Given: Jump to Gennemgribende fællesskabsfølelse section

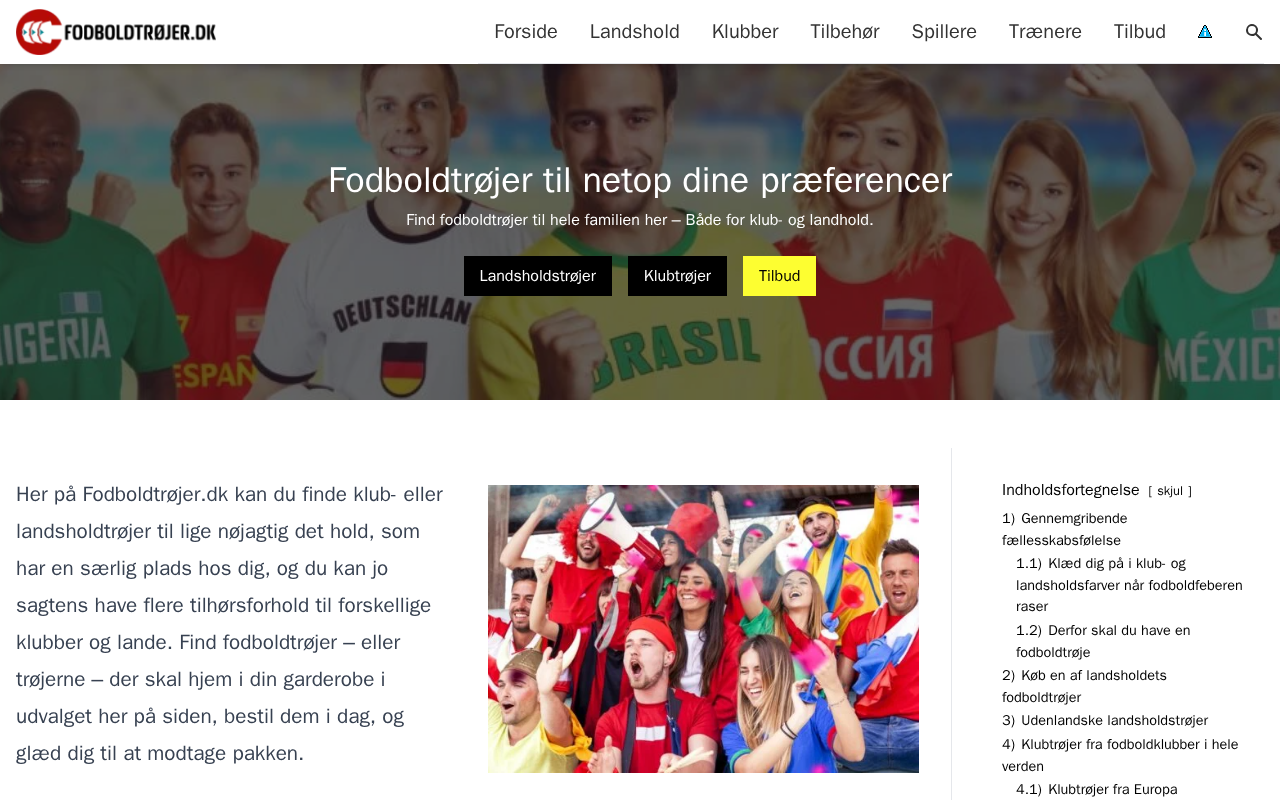Looking at the screenshot, I should tap(1065, 529).
